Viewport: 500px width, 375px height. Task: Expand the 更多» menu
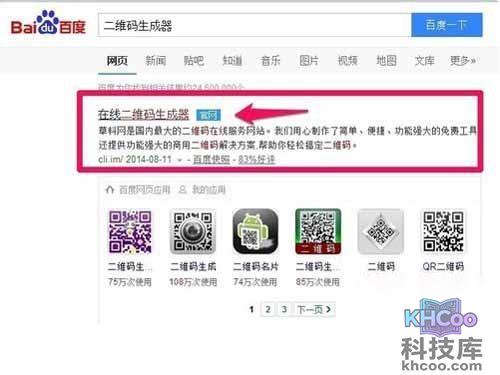[463, 61]
